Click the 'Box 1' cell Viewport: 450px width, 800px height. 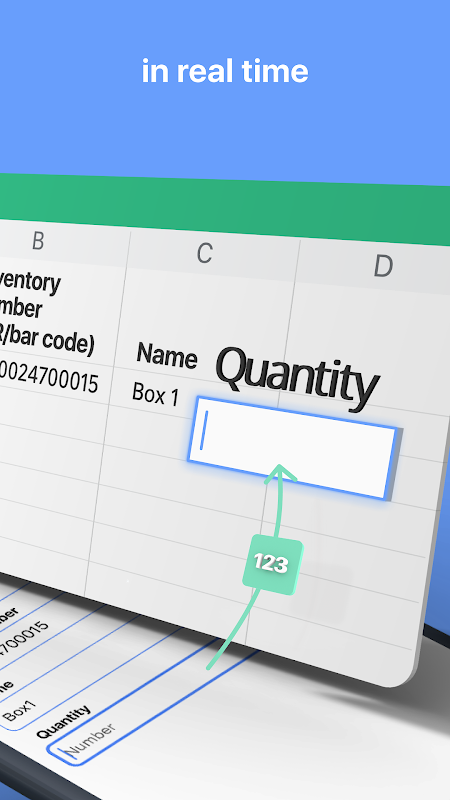coord(155,394)
